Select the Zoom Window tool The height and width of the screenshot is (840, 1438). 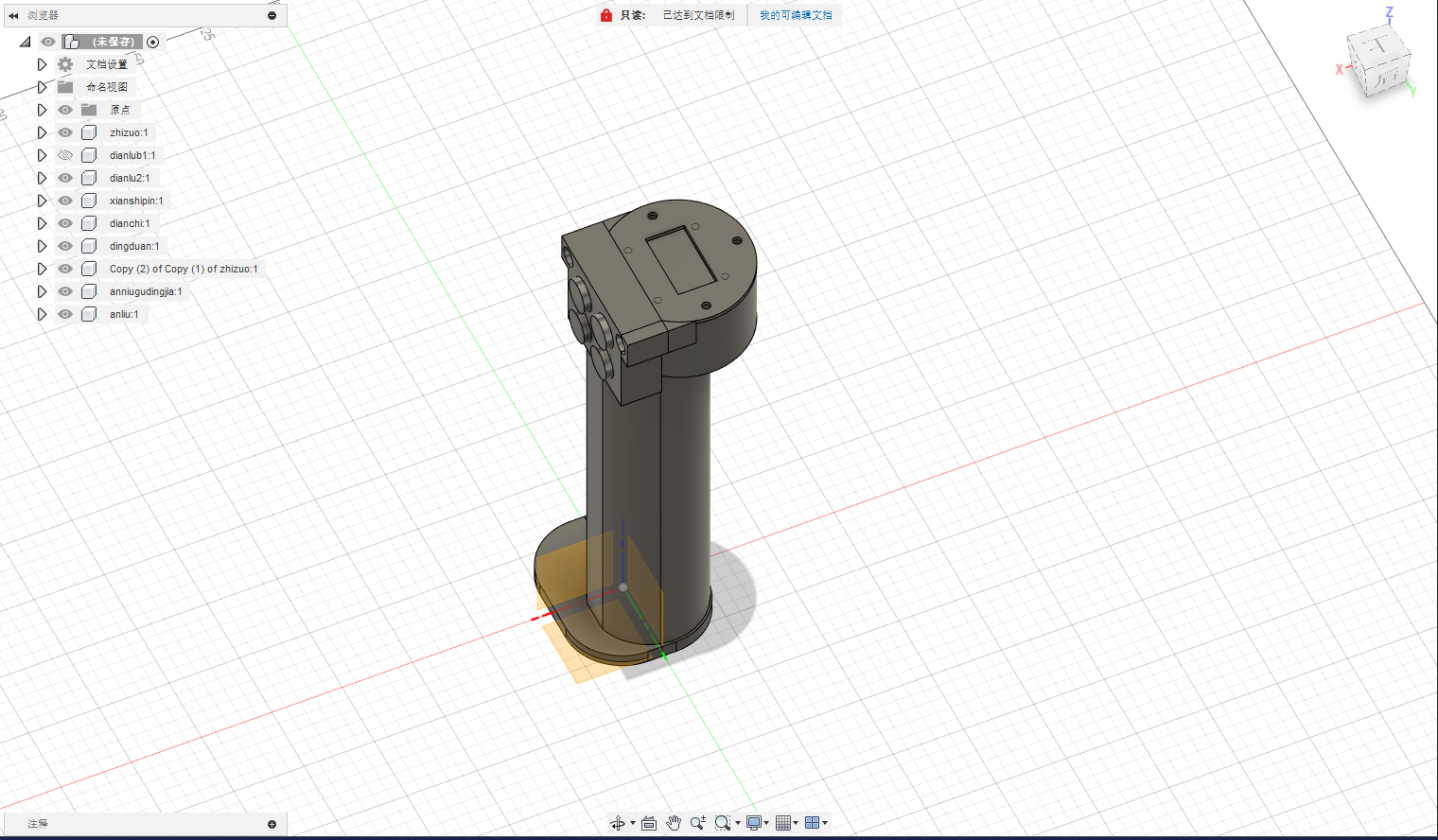[723, 823]
